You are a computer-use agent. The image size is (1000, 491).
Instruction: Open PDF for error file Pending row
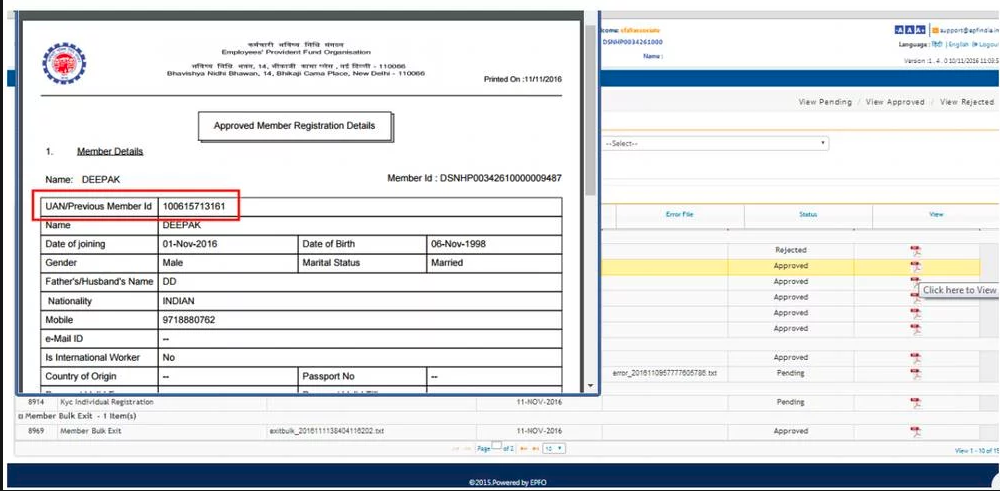[915, 374]
